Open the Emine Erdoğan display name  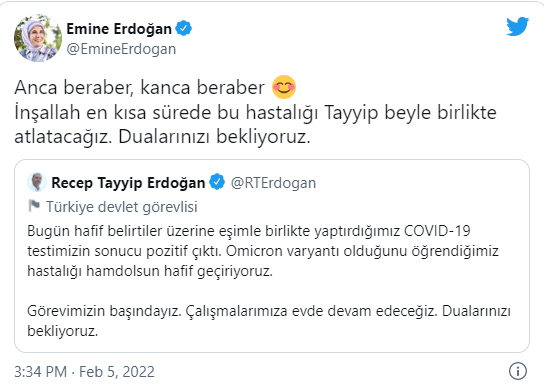click(x=119, y=28)
